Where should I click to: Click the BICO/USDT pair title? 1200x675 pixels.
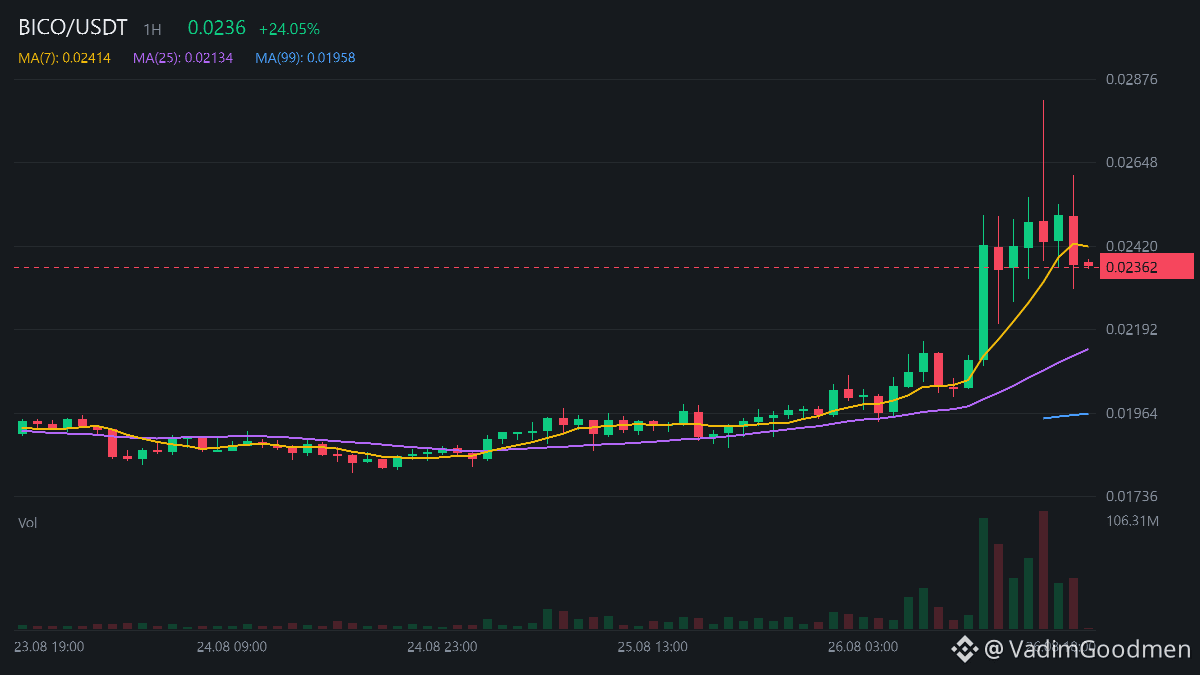73,28
